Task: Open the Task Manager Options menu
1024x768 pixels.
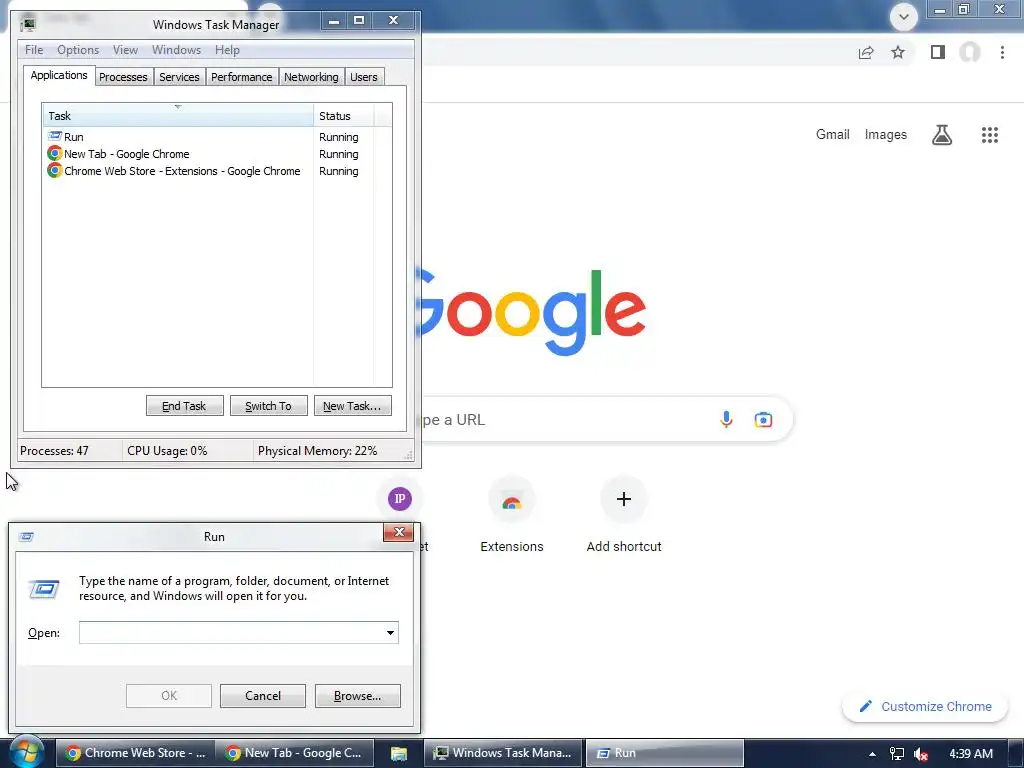Action: tap(78, 50)
